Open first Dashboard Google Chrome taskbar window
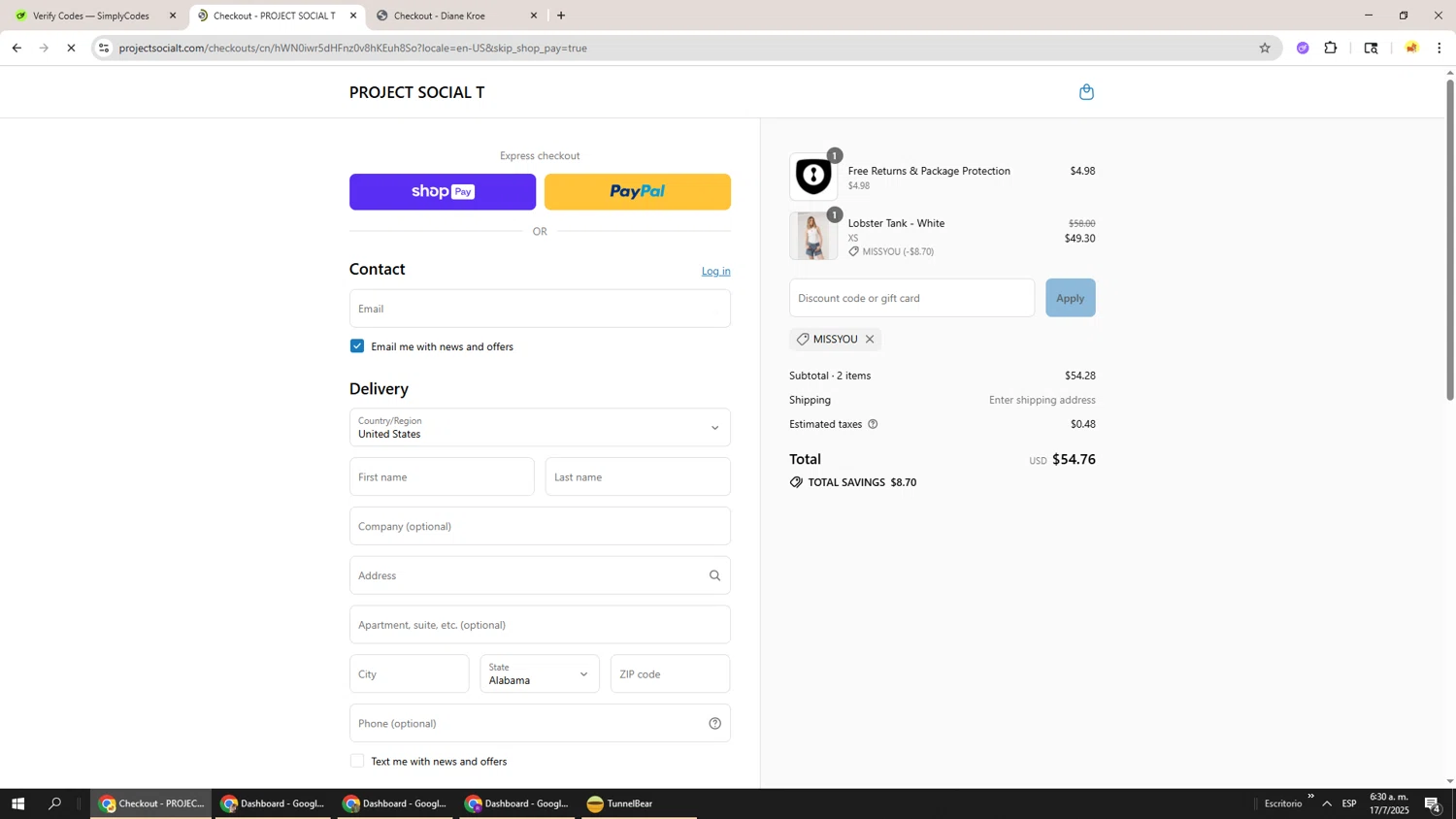Screen dimensions: 1456x819 point(274,803)
